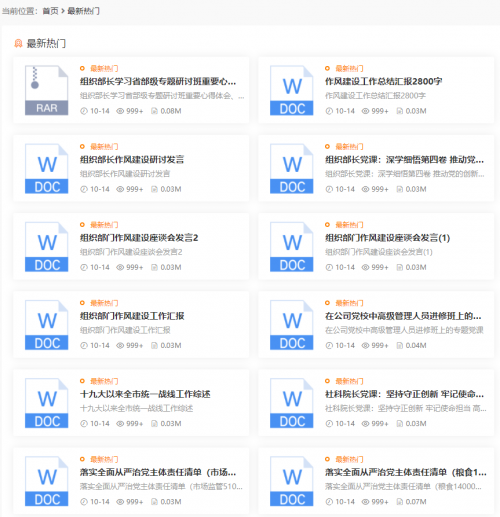Image resolution: width=500 pixels, height=517 pixels.
Task: Click 最新热门 in the breadcrumb path
Action: 83,11
